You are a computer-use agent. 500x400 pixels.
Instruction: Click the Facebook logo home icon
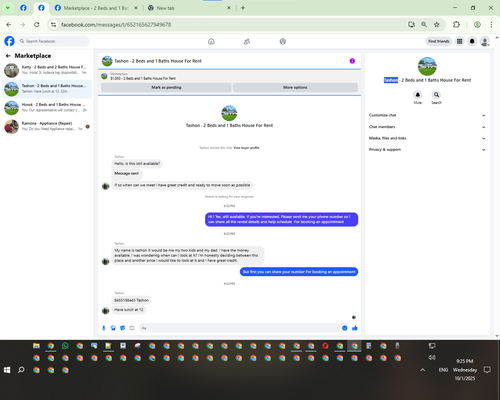point(9,41)
